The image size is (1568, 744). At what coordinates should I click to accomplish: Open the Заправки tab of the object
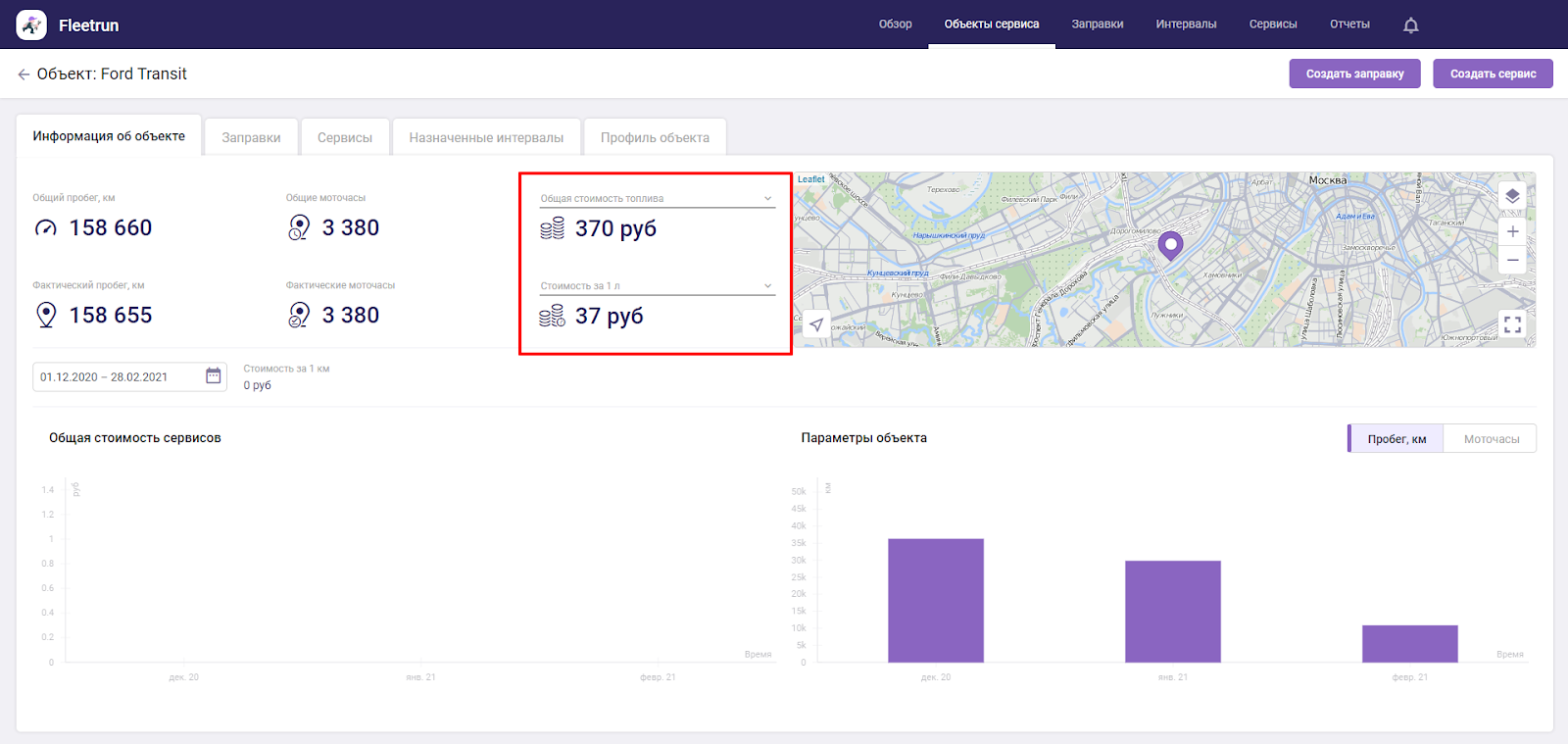click(251, 138)
